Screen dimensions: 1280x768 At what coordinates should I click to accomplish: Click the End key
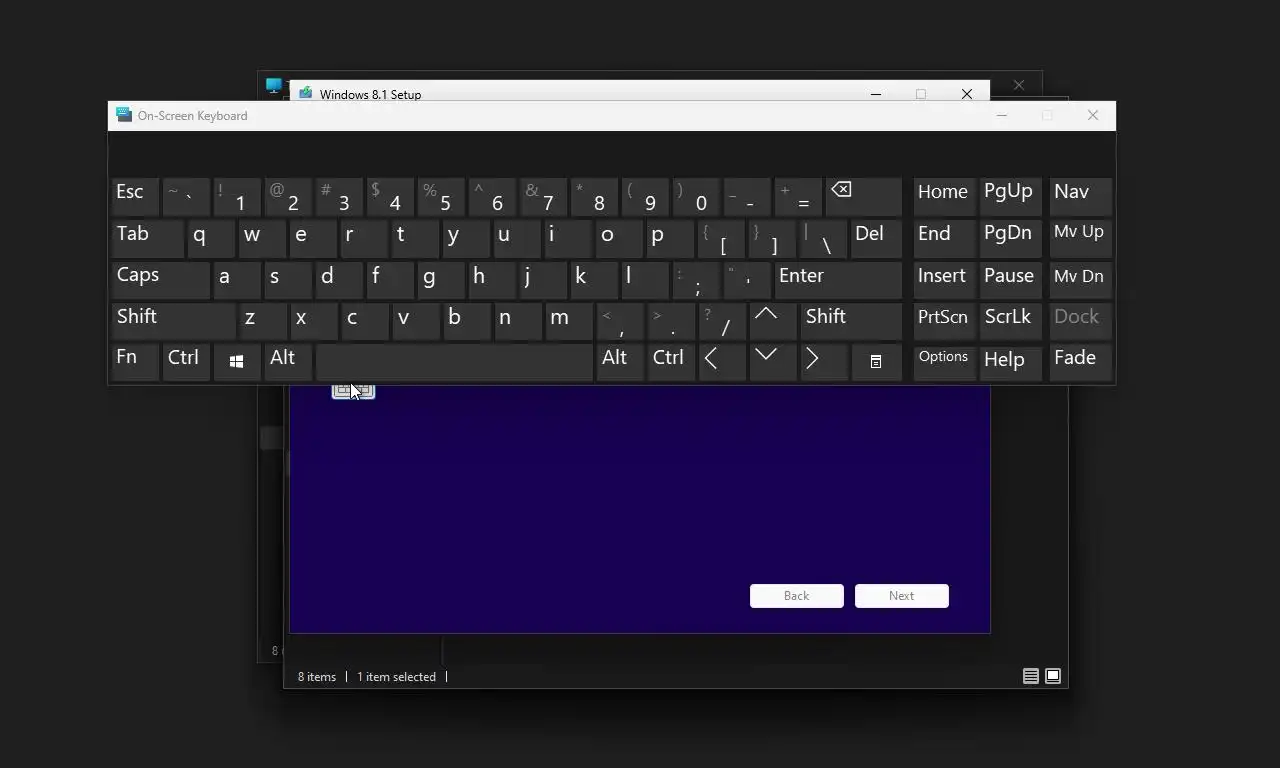(944, 238)
